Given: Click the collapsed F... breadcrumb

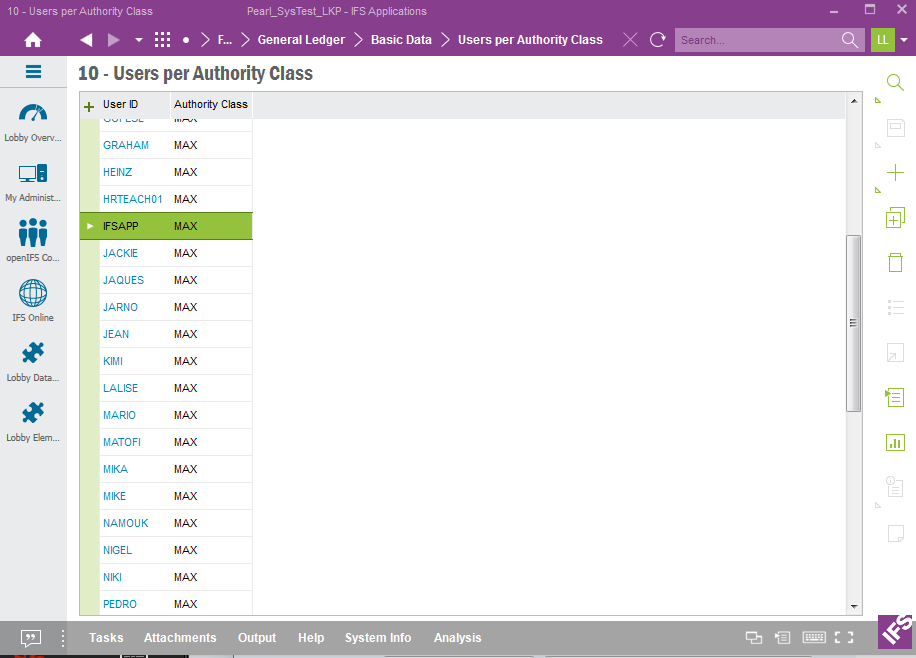Looking at the screenshot, I should (x=224, y=40).
